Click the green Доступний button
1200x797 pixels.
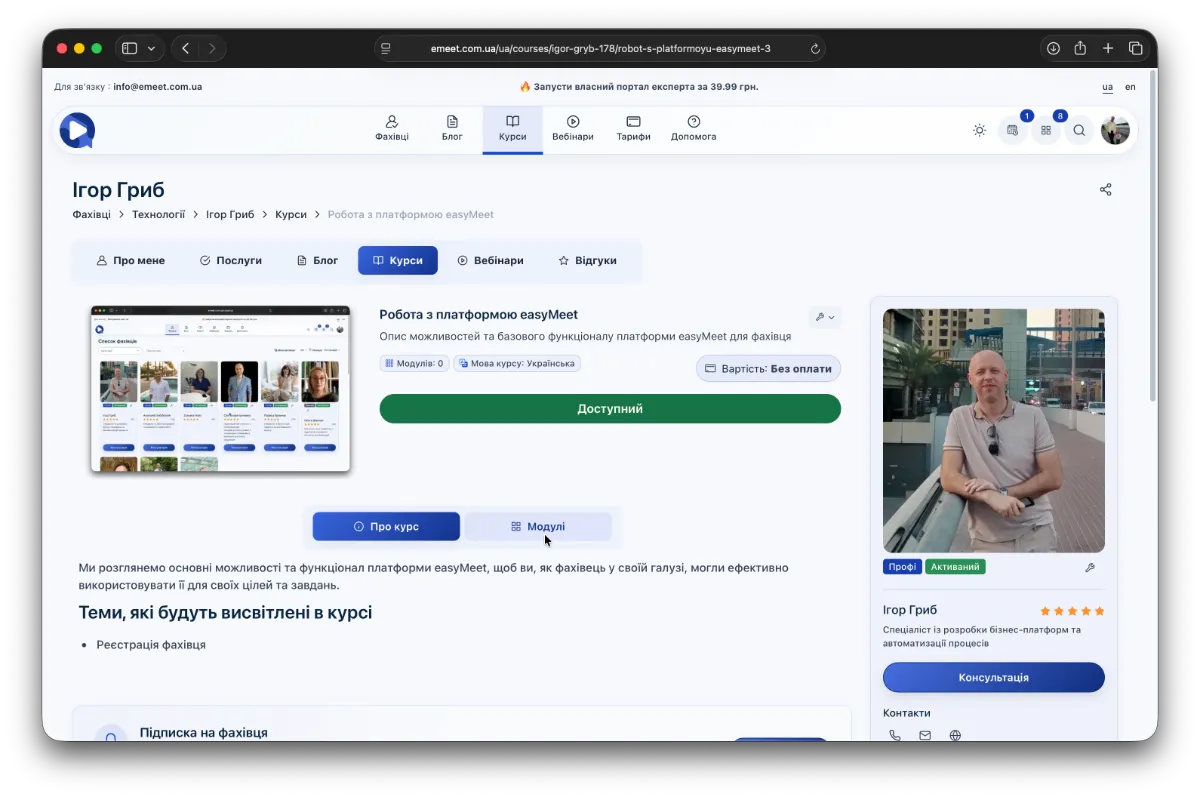point(610,409)
